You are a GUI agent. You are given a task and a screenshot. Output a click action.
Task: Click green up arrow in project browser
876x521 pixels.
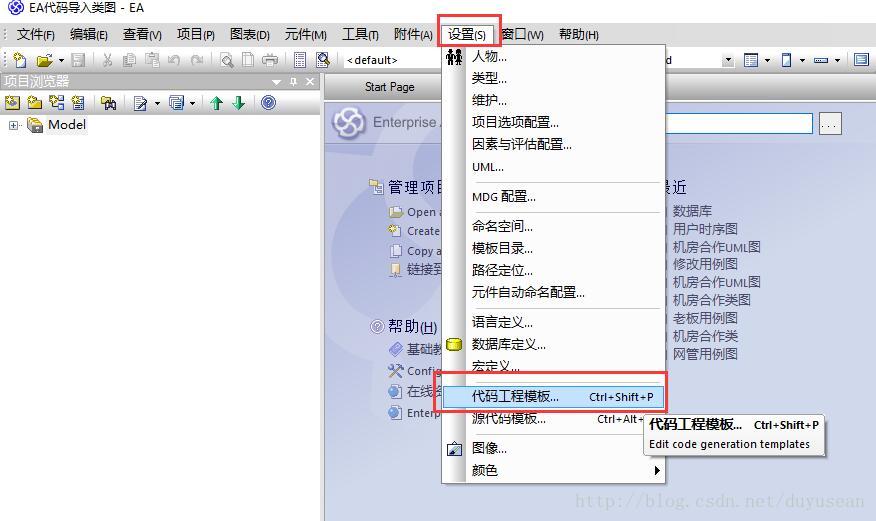[x=216, y=103]
